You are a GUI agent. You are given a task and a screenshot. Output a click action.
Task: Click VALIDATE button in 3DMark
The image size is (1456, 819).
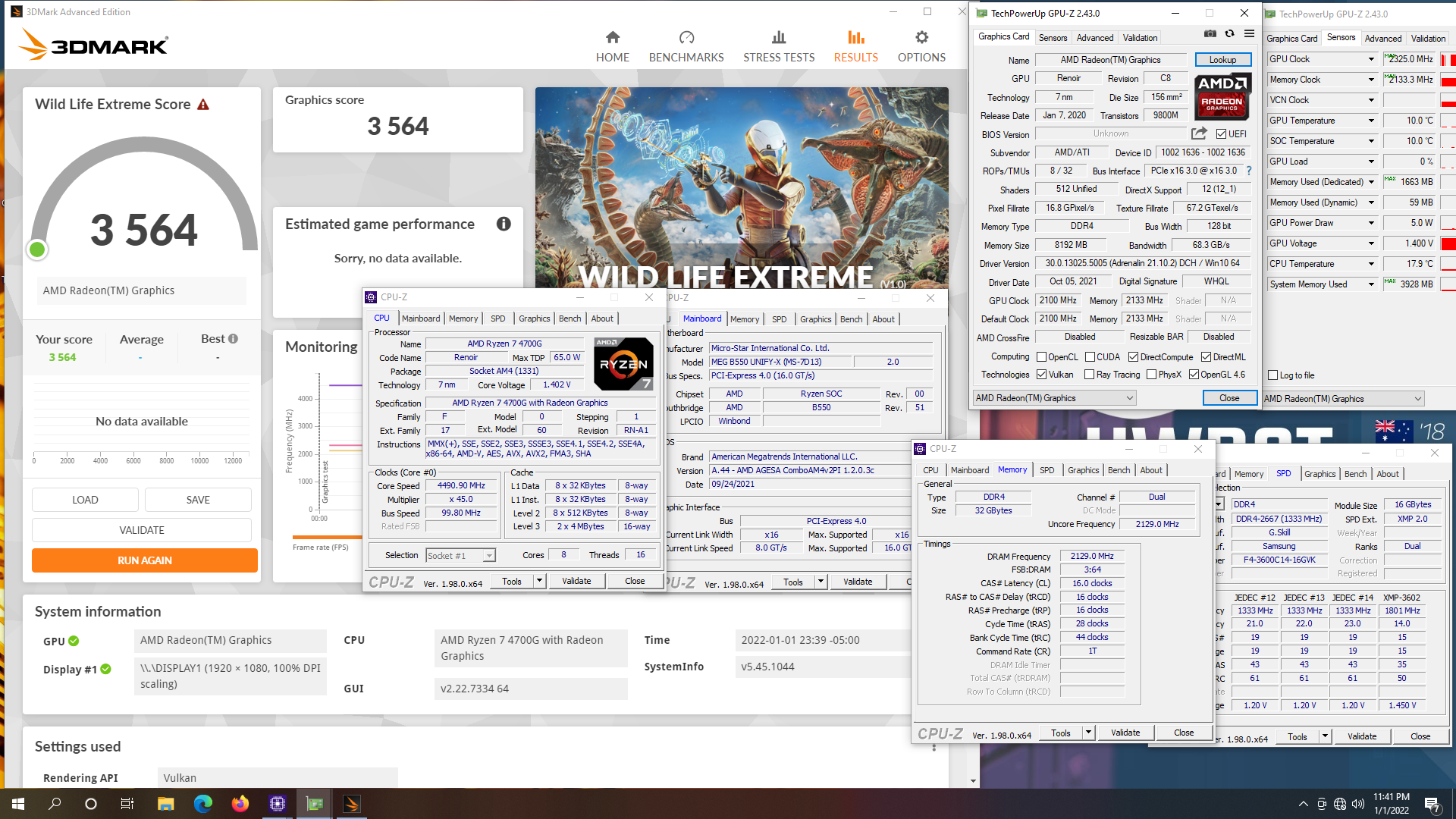click(142, 530)
